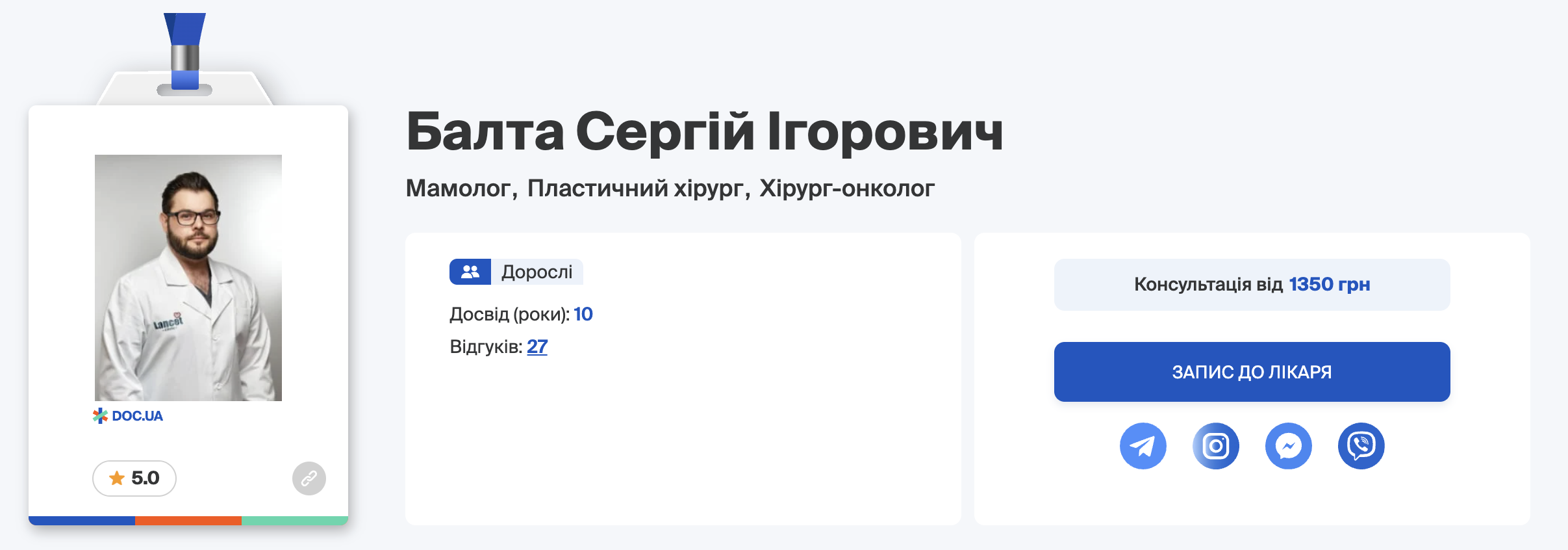Click the green segment of badge strip
The width and height of the screenshot is (1568, 550).
pyautogui.click(x=295, y=521)
